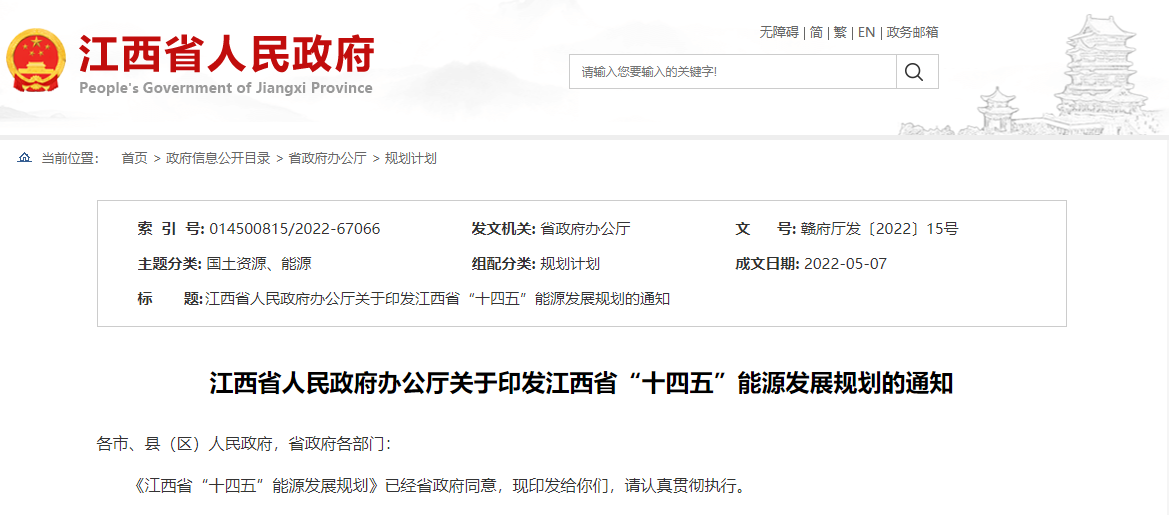The height and width of the screenshot is (515, 1169).
Task: Open 无障碍 accessibility link
Action: [779, 32]
